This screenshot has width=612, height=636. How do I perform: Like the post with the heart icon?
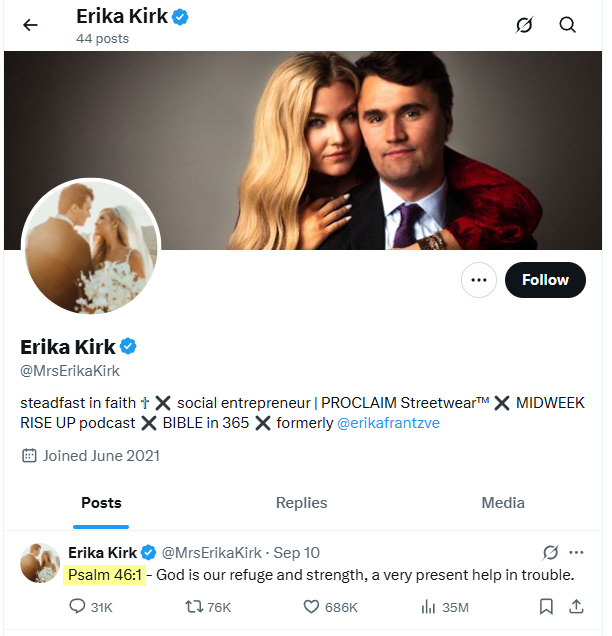pyautogui.click(x=311, y=606)
